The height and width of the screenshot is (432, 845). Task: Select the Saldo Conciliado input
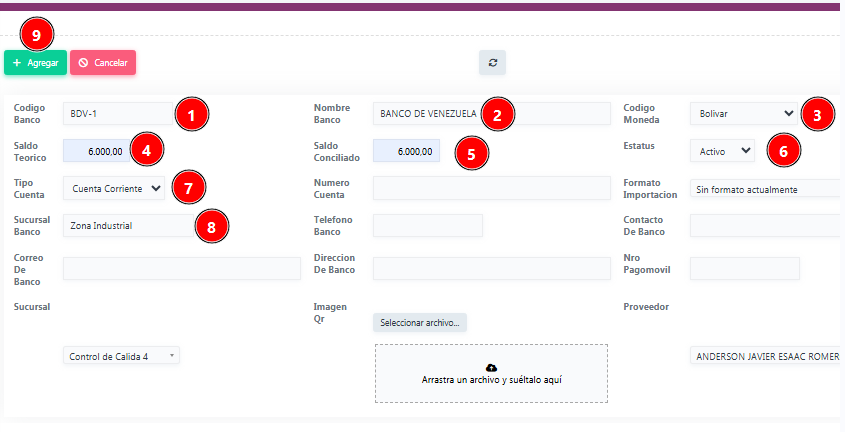click(x=406, y=151)
